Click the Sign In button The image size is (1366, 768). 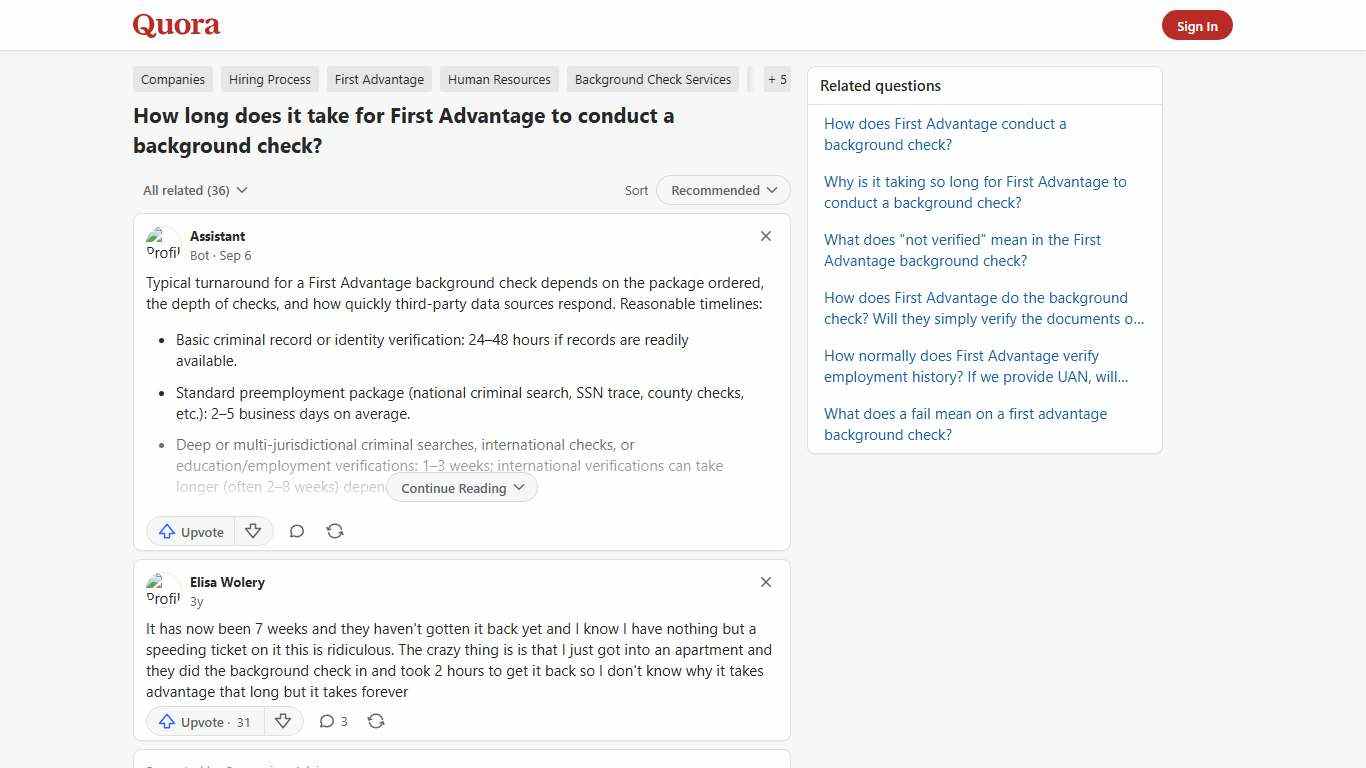coord(1197,25)
